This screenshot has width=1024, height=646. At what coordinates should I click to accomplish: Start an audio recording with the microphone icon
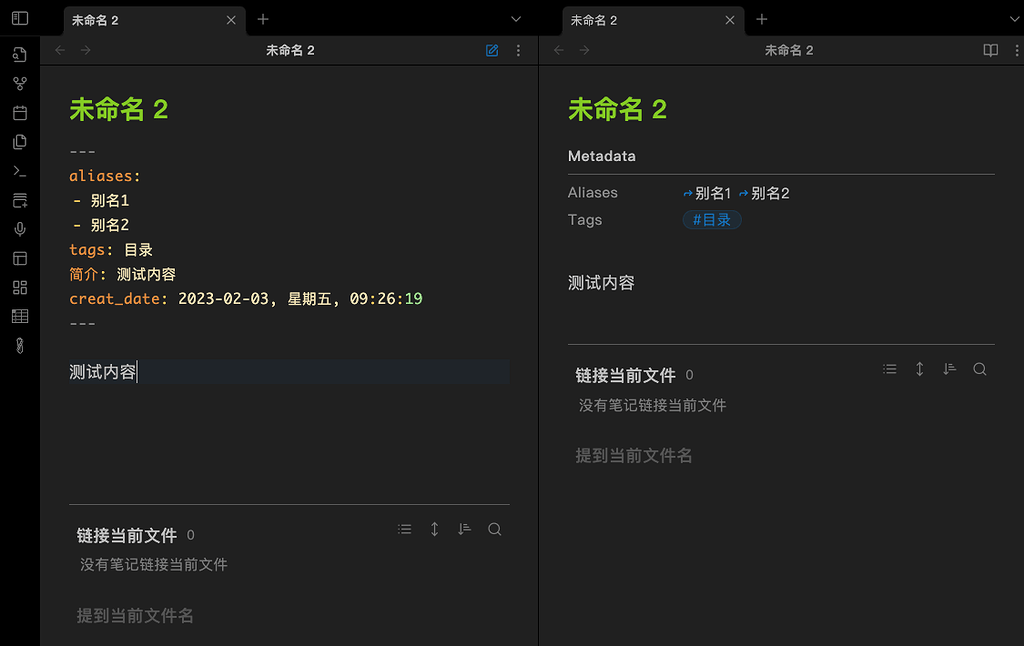20,228
